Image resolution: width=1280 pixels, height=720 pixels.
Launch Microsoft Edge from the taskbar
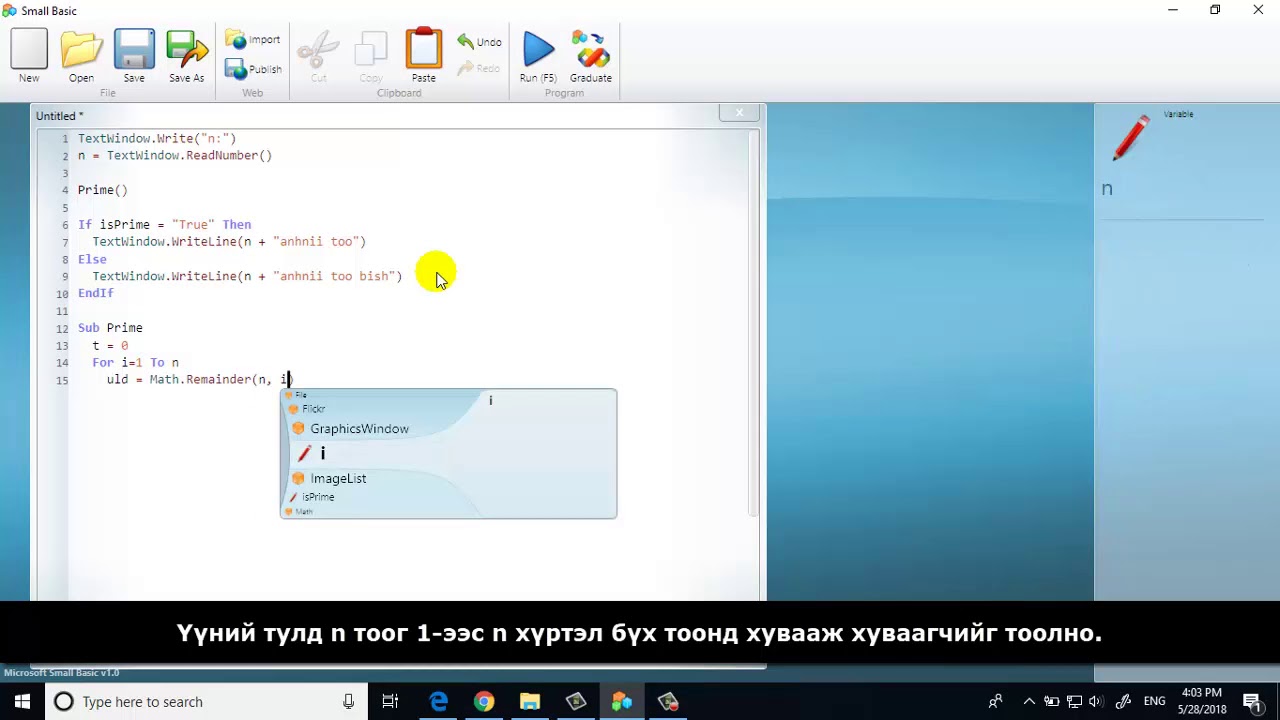click(x=439, y=702)
